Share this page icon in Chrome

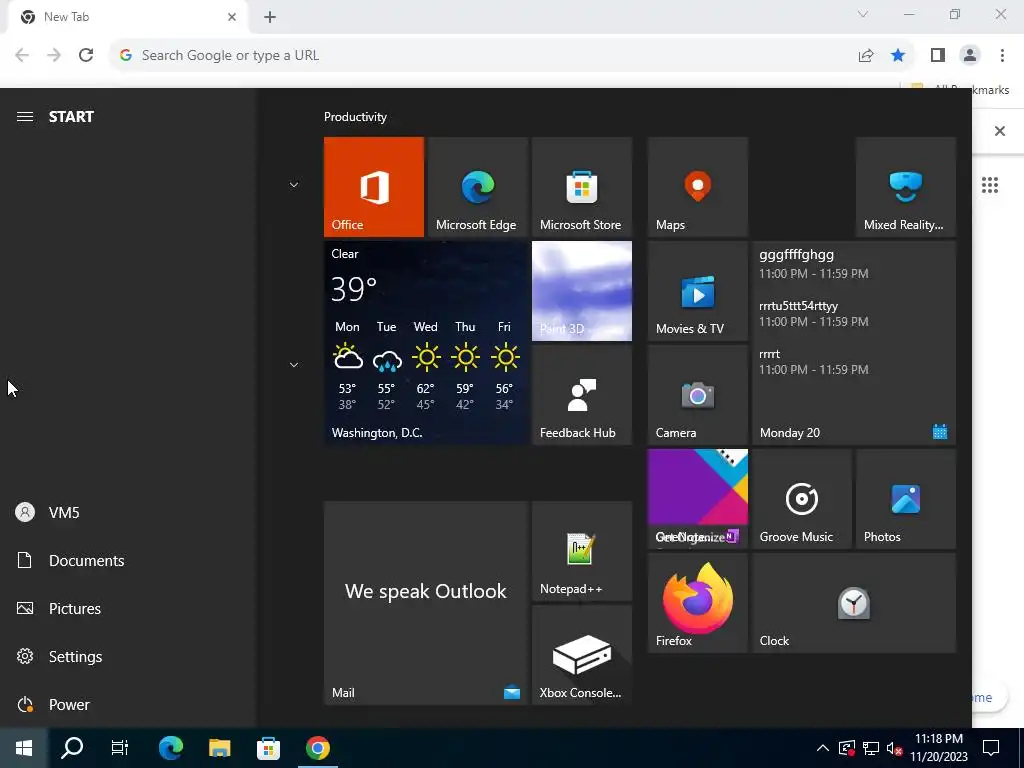[x=866, y=56]
